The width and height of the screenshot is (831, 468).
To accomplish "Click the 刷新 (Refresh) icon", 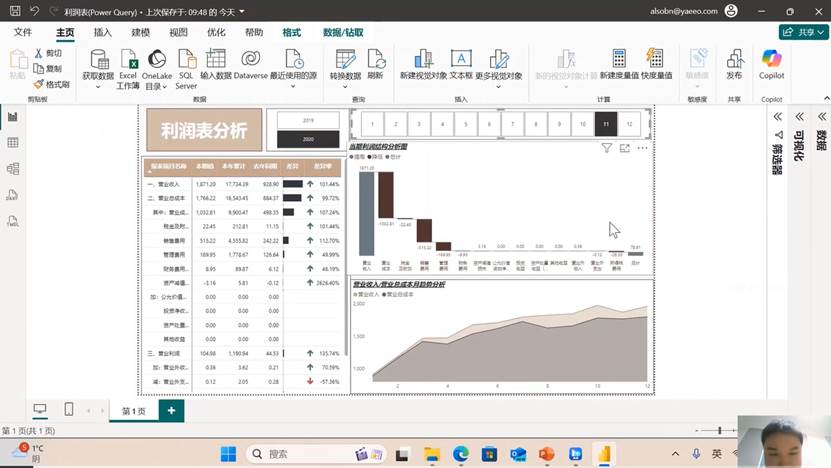I will click(375, 60).
